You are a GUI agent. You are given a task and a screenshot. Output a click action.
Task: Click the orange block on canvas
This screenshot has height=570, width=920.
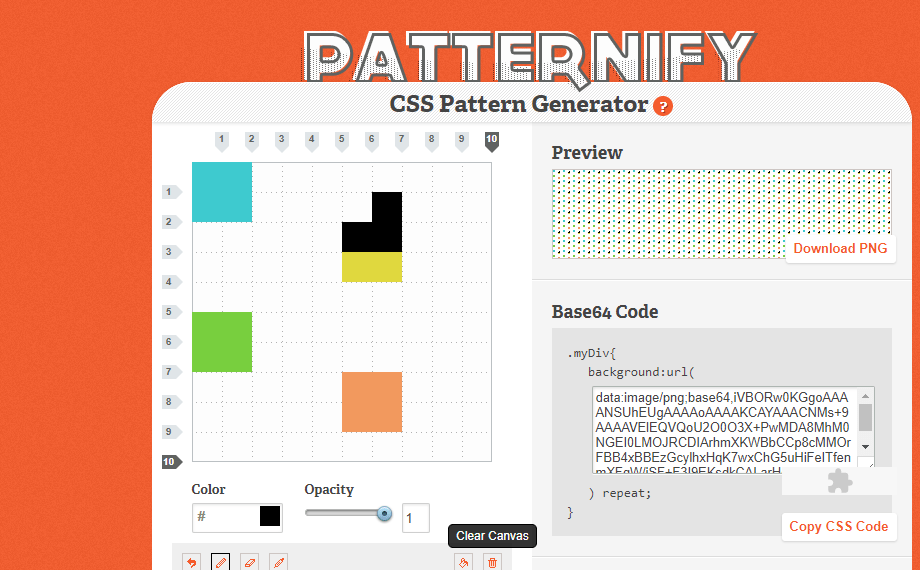[372, 402]
